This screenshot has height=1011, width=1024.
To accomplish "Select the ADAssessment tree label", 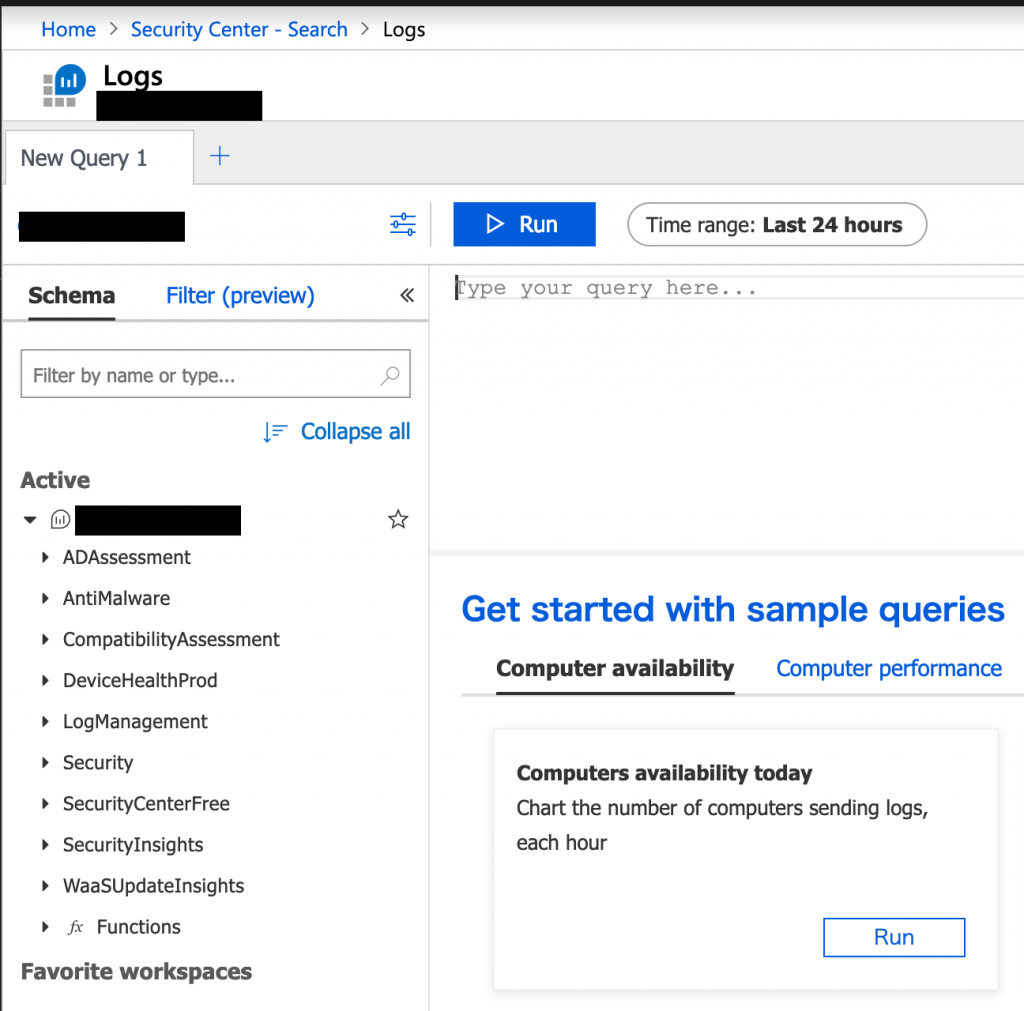I will (127, 557).
